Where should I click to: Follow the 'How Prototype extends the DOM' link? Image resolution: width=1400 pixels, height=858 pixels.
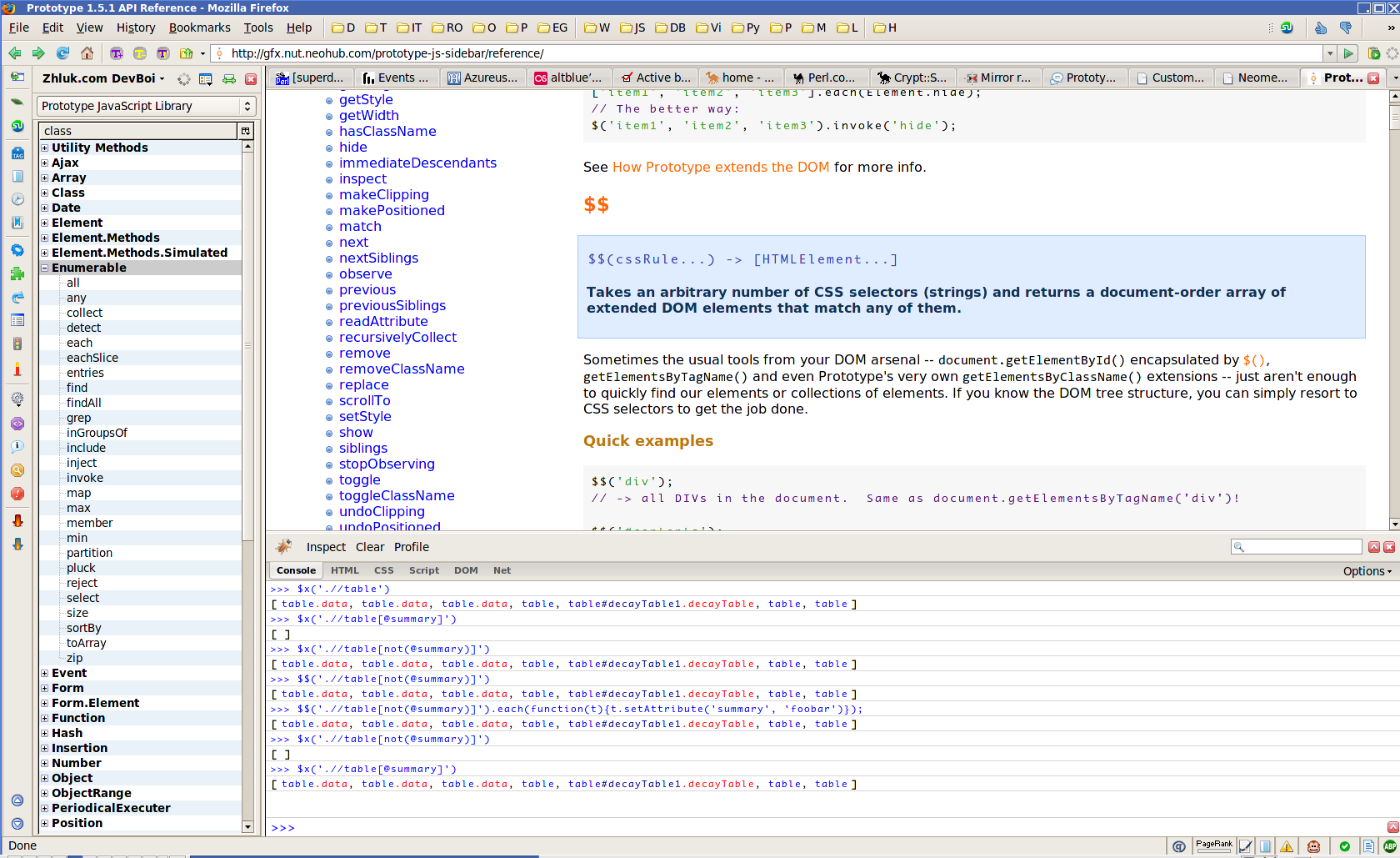(721, 167)
